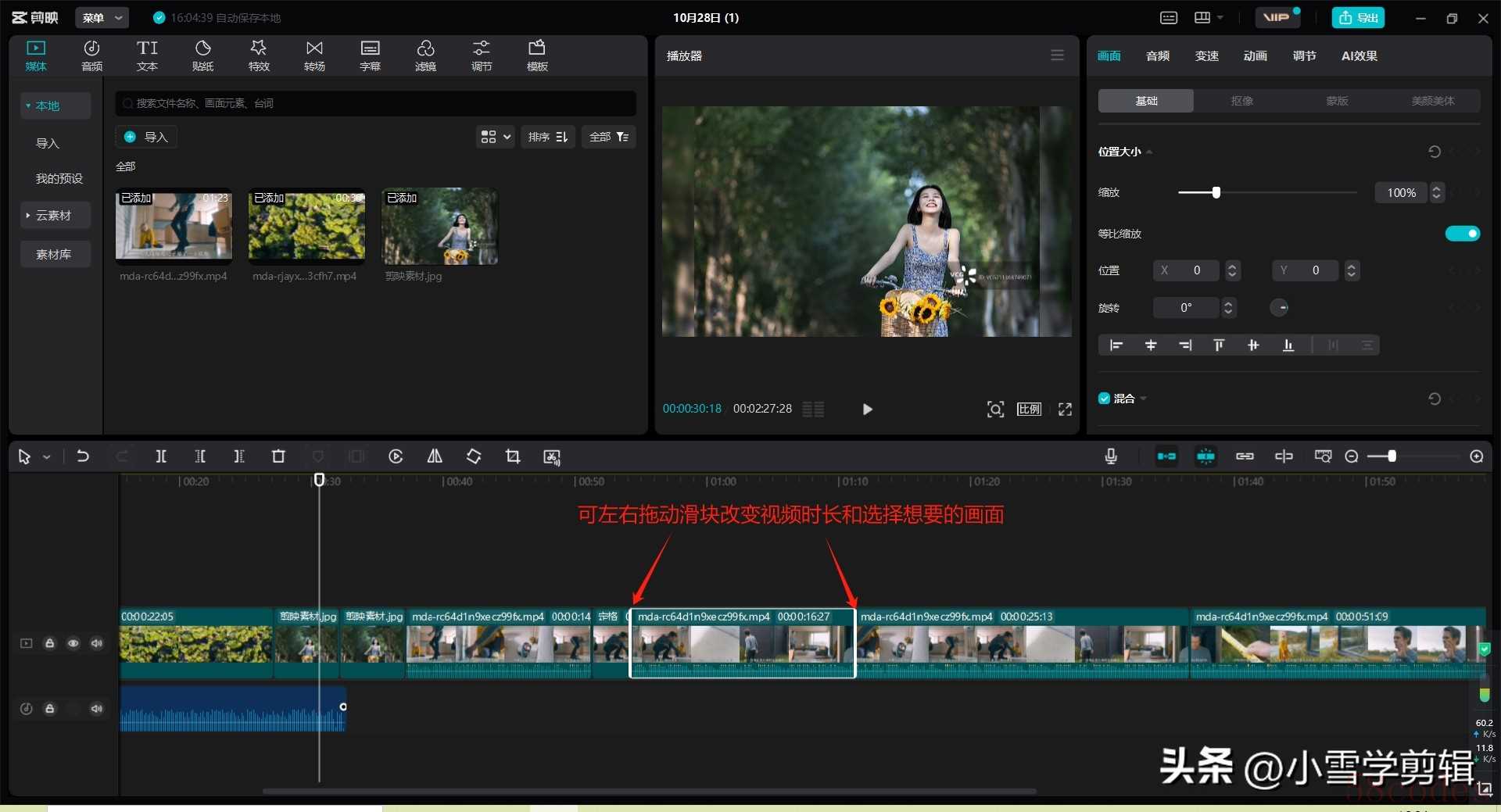Screen dimensions: 1501x812
Task: Expand the 云素材 tree item
Action: pos(54,216)
